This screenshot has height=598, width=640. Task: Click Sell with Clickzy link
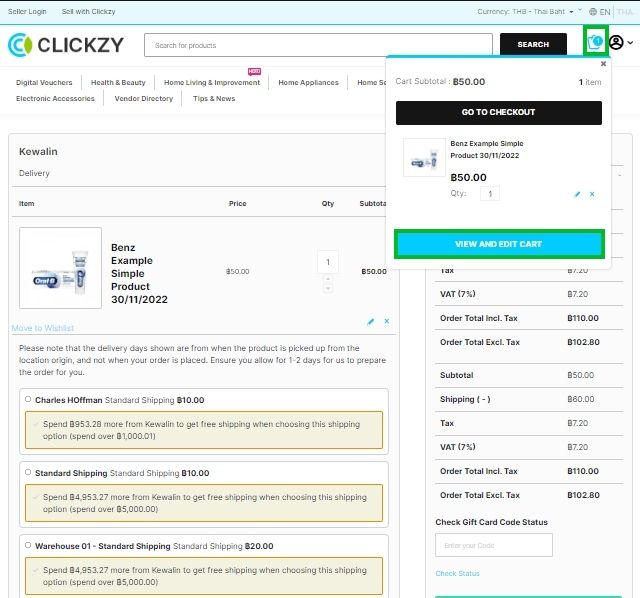tap(88, 11)
